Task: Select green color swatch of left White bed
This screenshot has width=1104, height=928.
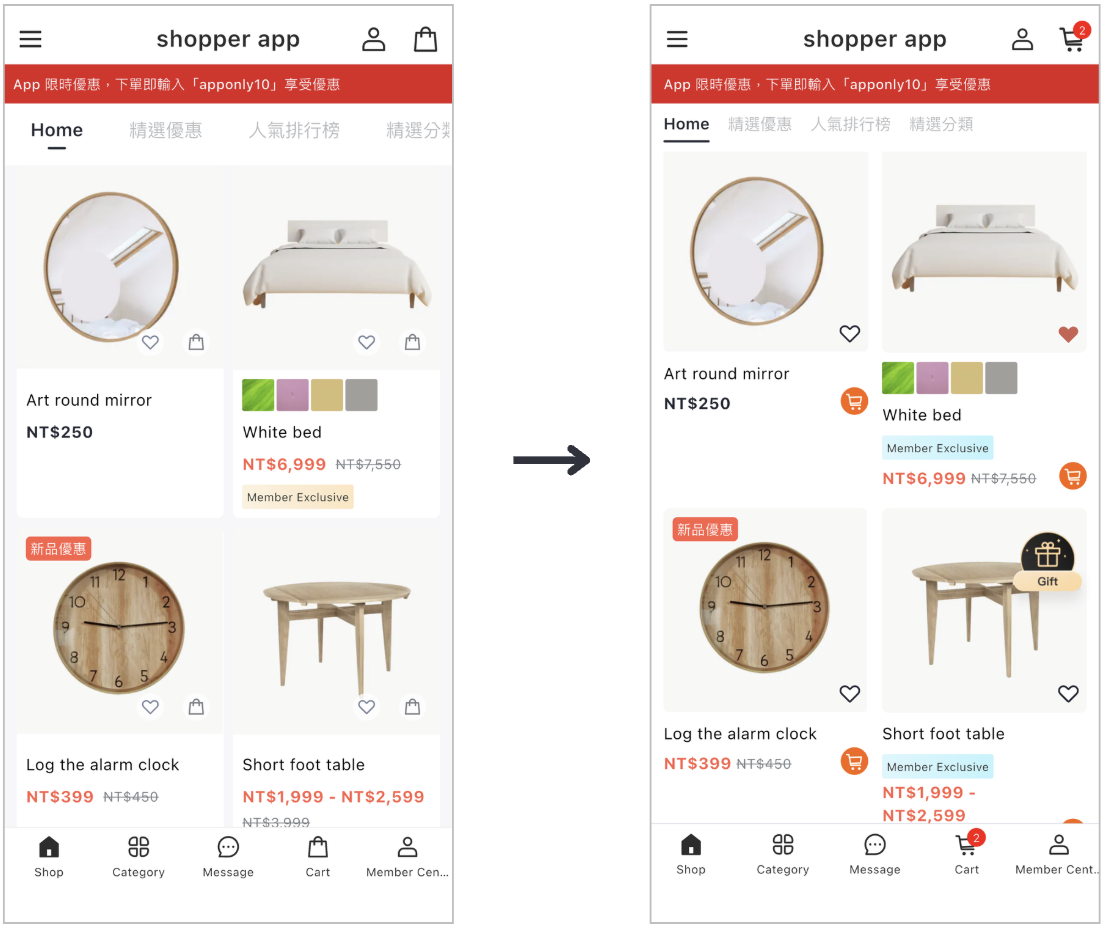Action: 258,395
